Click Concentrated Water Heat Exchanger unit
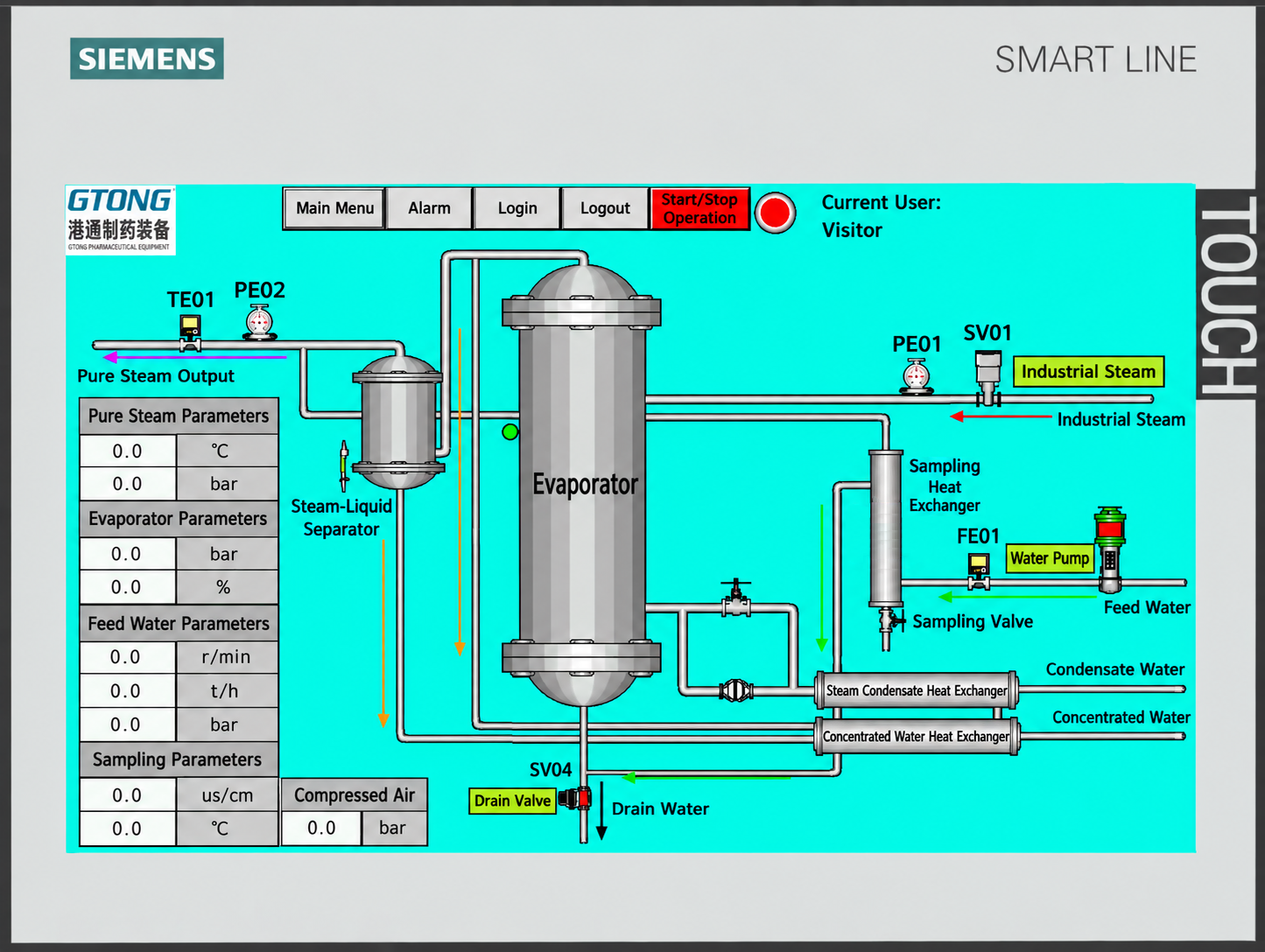Screen dimensions: 1265x952 (x=917, y=737)
